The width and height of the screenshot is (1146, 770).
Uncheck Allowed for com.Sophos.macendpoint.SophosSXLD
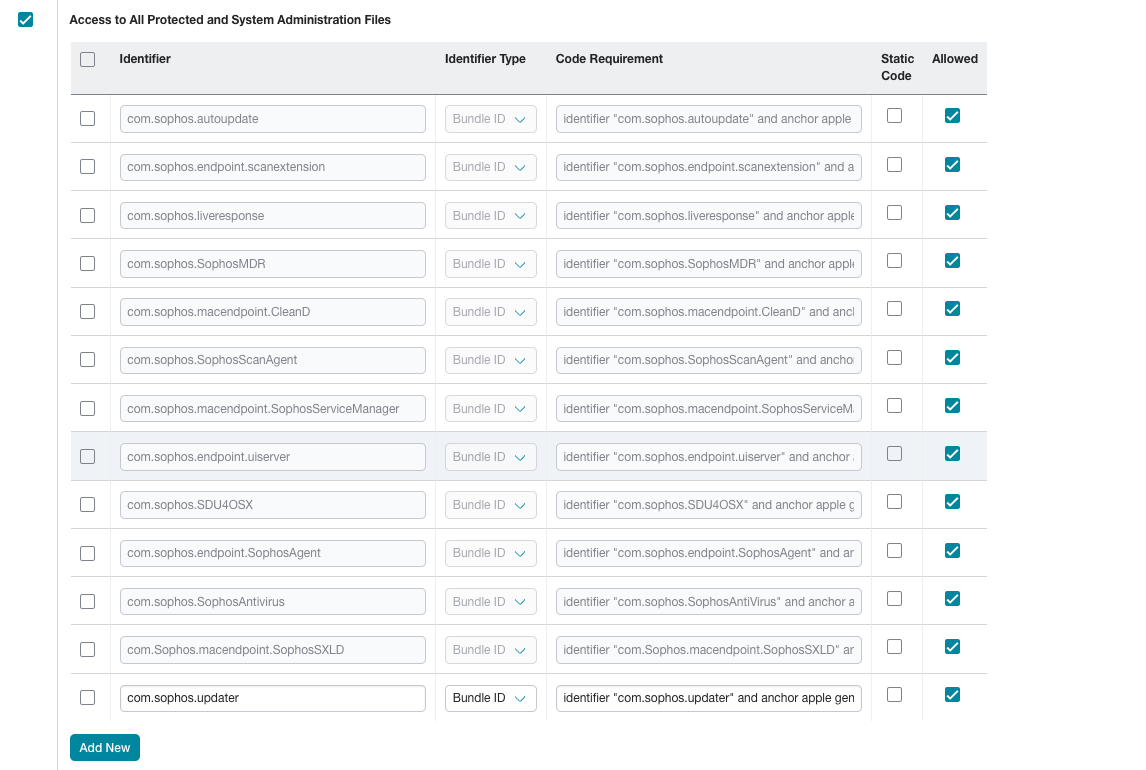coord(952,647)
